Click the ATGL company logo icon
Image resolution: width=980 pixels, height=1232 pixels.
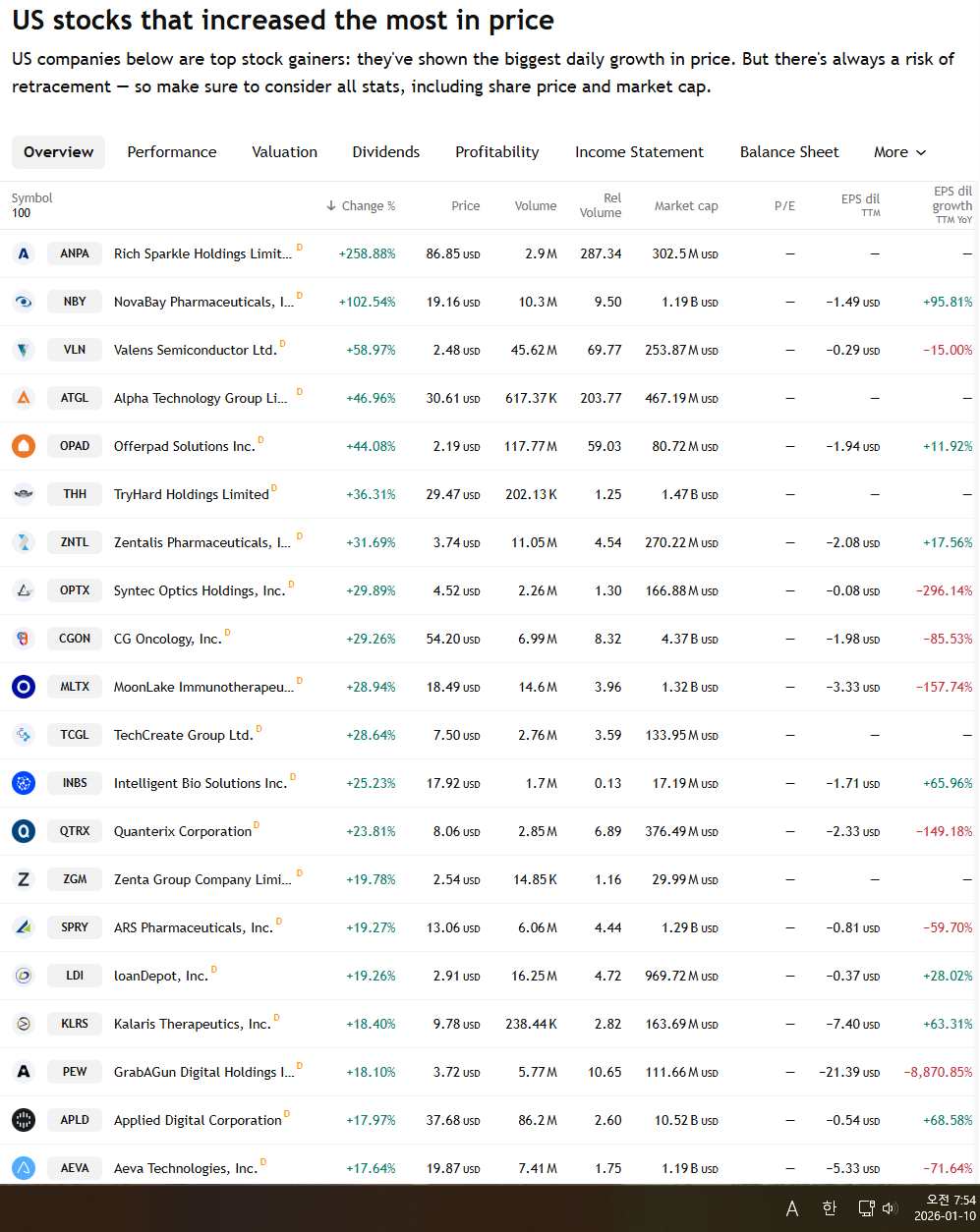coord(24,398)
